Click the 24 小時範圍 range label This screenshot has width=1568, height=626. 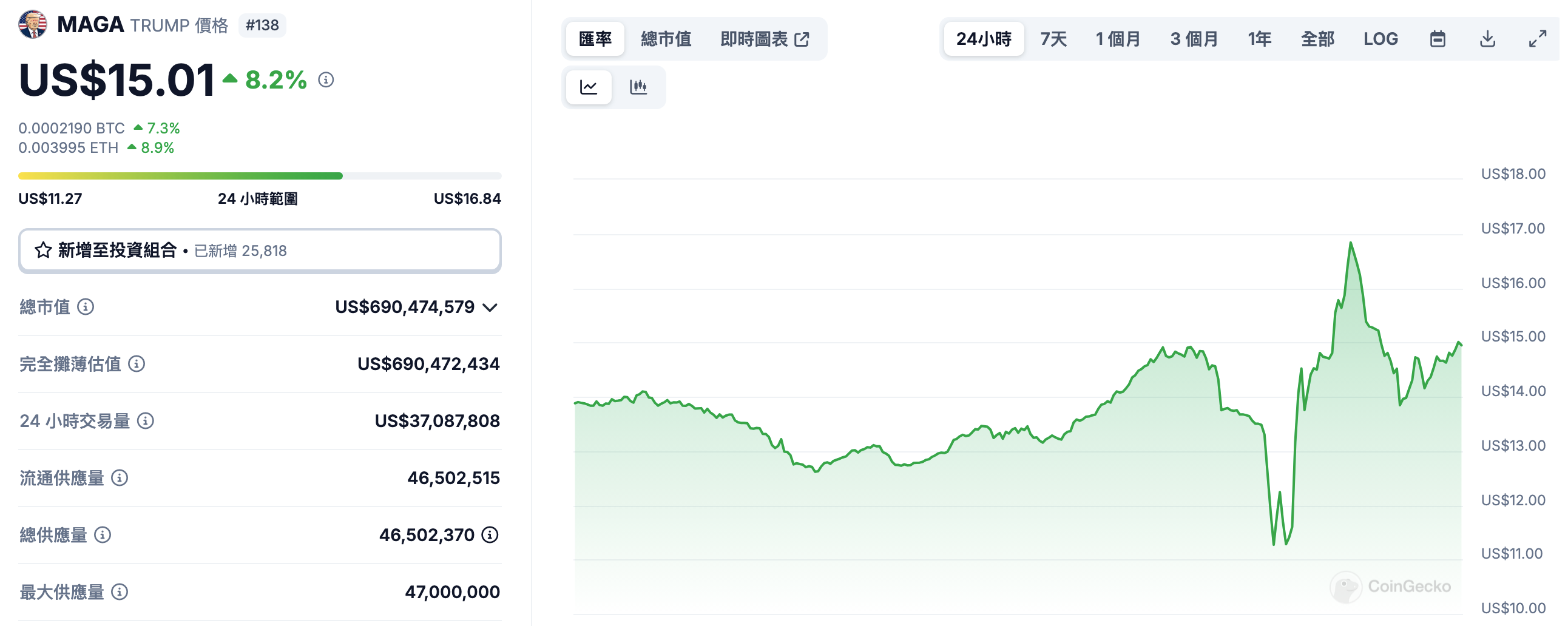(257, 199)
